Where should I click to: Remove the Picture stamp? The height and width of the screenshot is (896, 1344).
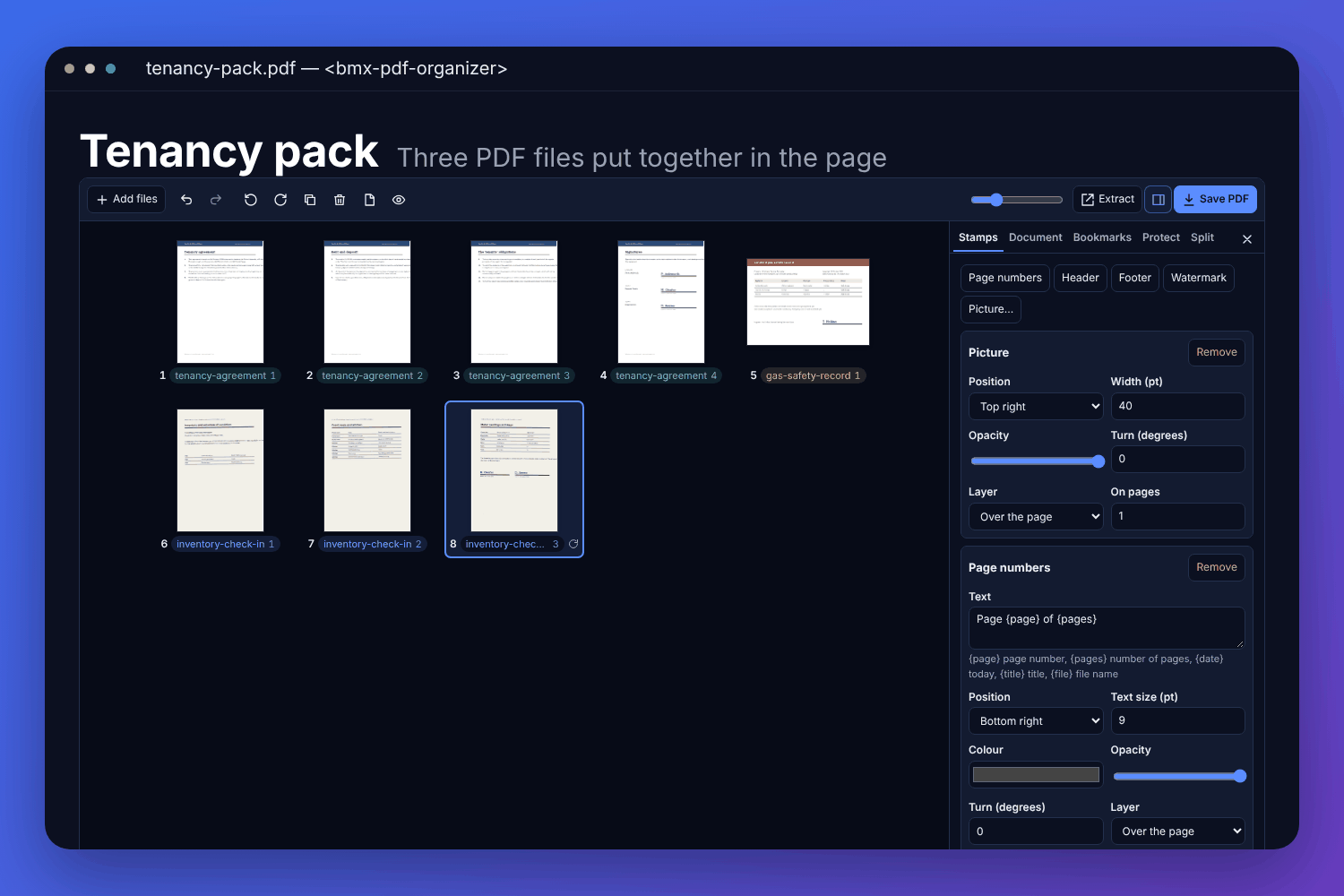[x=1217, y=352]
